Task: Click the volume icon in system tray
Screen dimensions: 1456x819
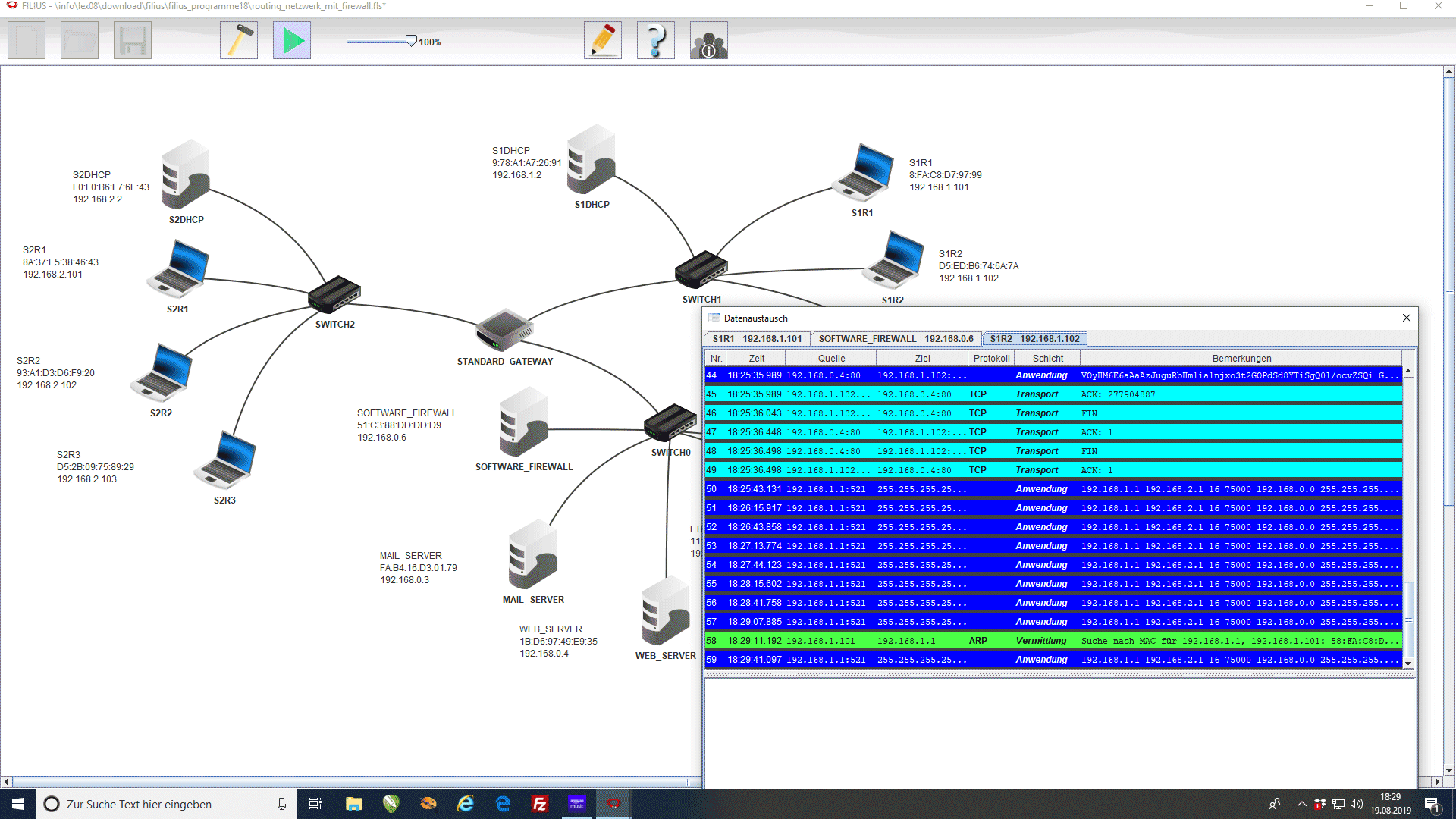Action: pos(1357,804)
